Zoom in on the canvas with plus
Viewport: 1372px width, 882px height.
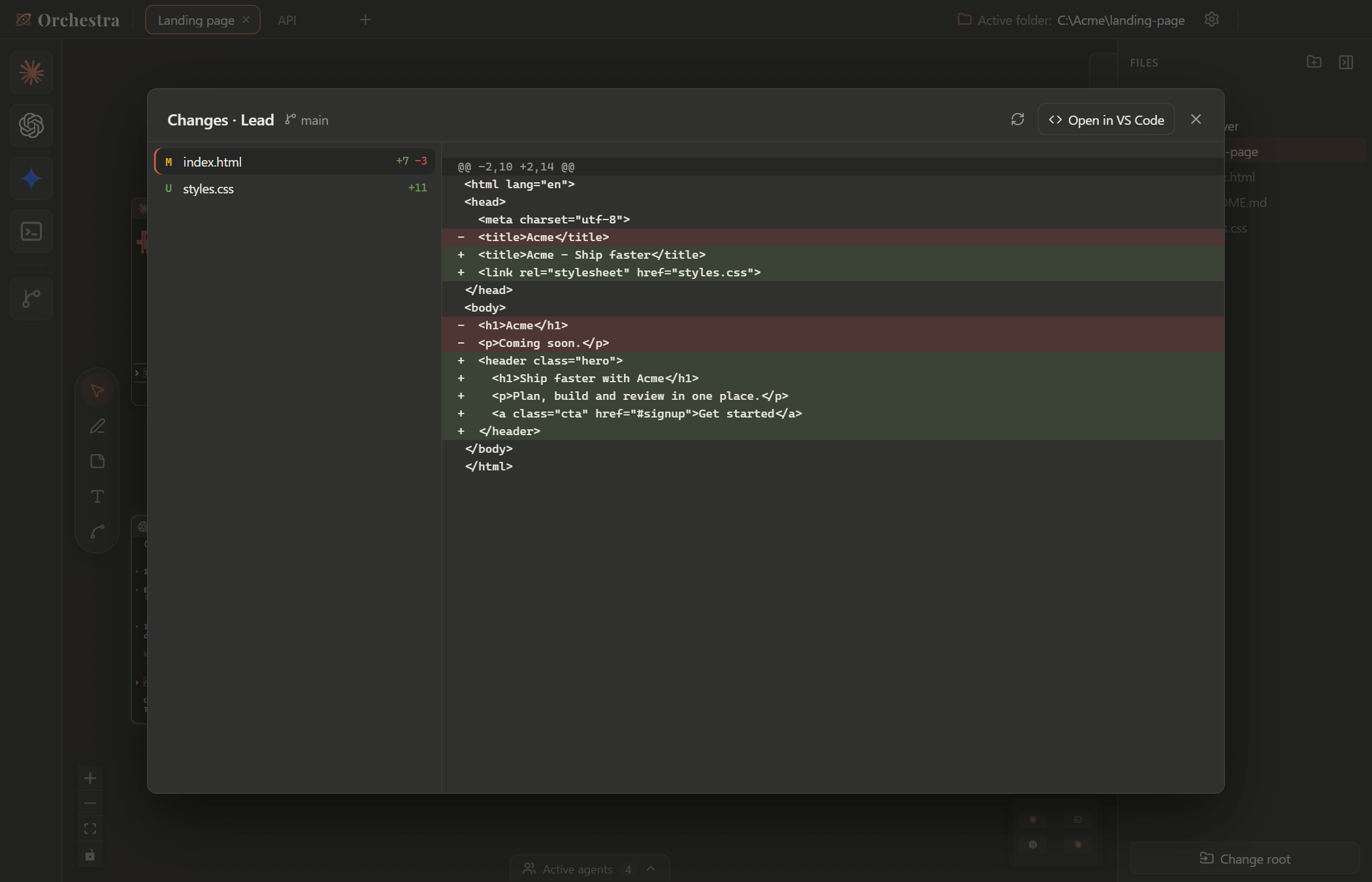click(90, 777)
